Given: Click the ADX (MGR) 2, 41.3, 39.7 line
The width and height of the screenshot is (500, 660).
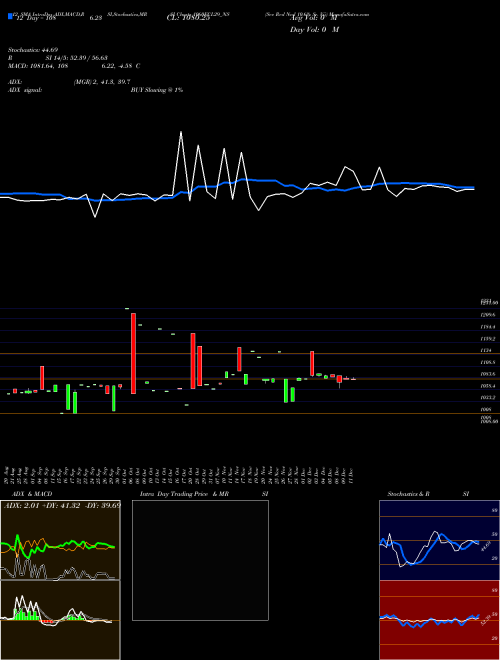Looking at the screenshot, I should coord(69,82).
